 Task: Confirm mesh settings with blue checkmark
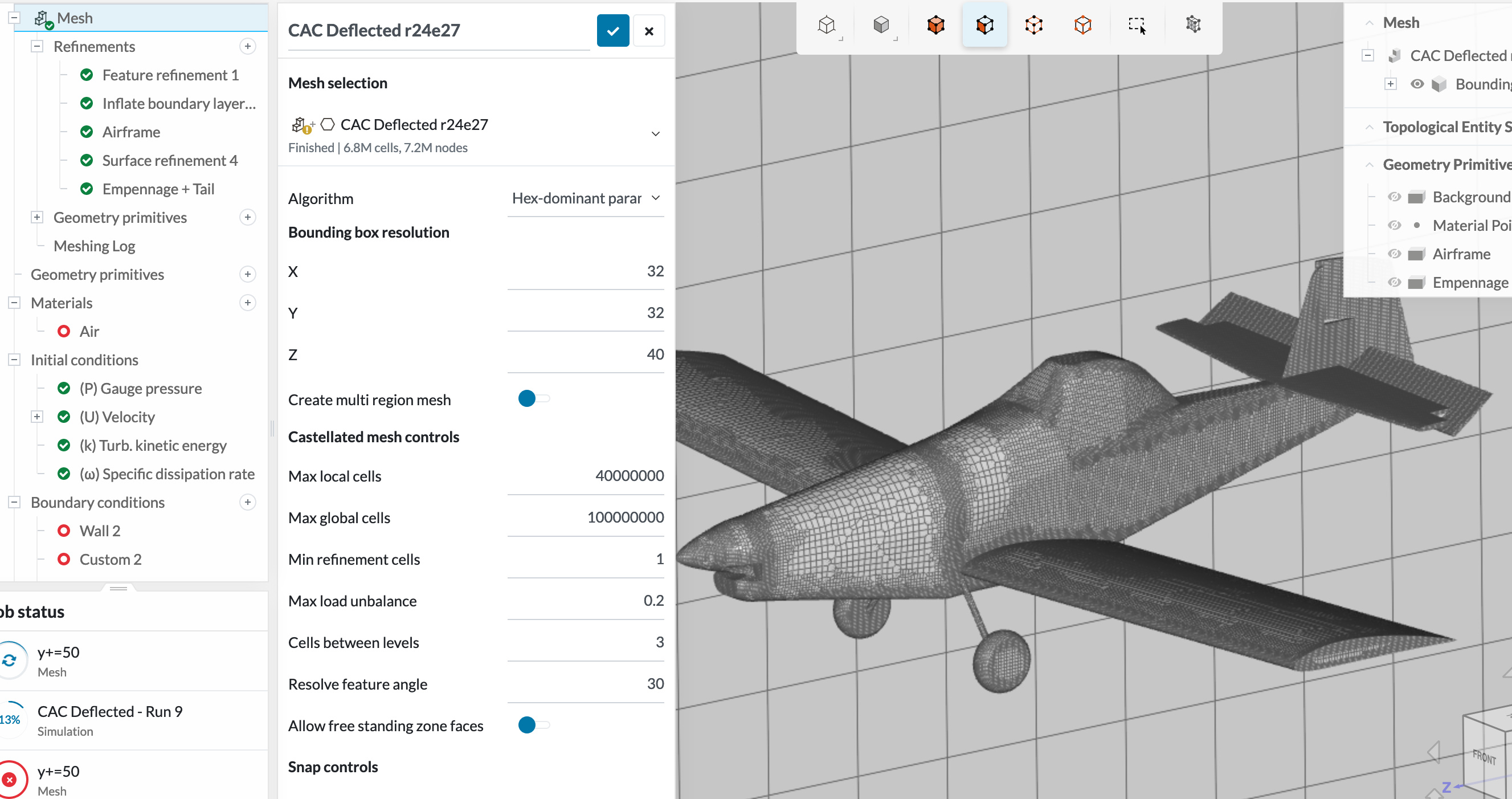tap(613, 31)
